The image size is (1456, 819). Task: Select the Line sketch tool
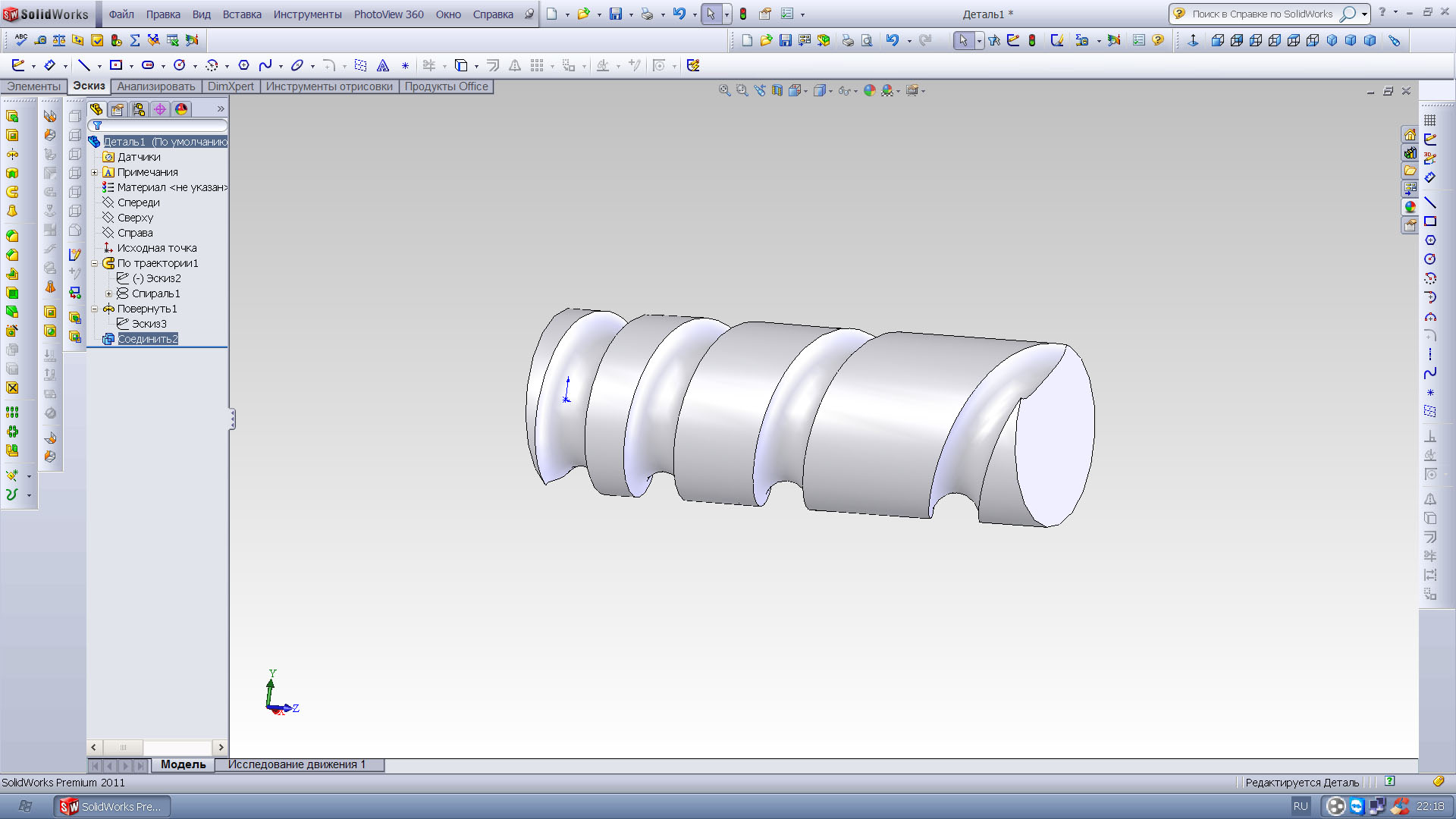click(x=84, y=65)
